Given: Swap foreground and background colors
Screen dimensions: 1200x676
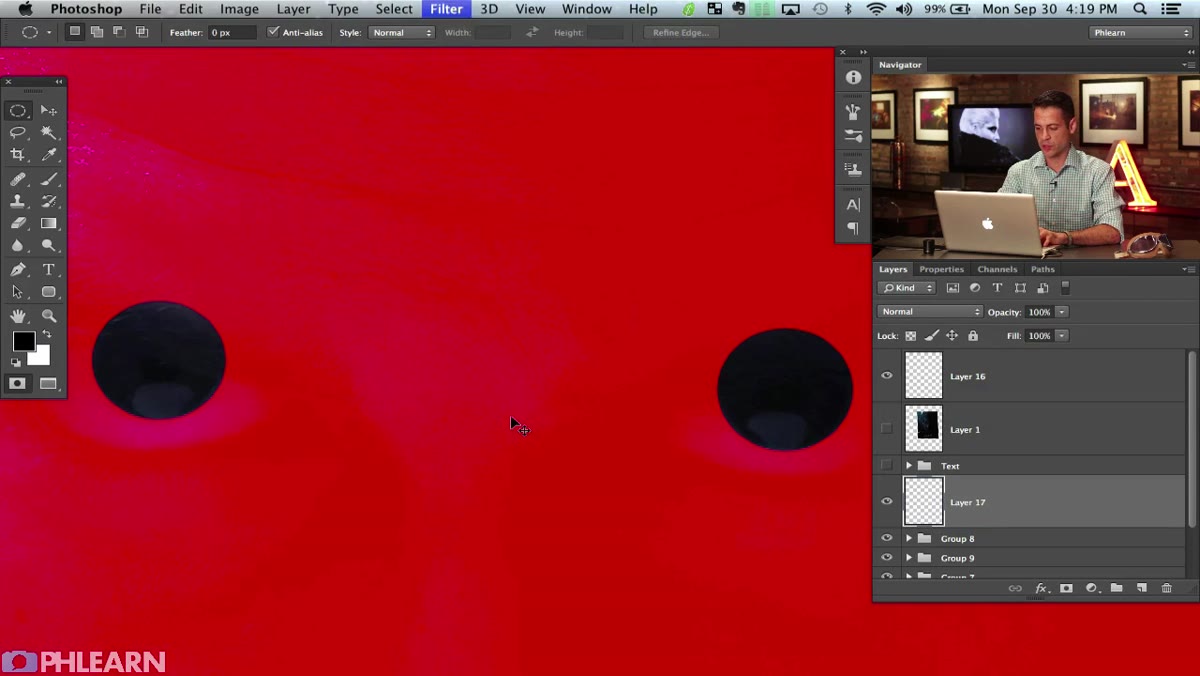Looking at the screenshot, I should (x=46, y=334).
